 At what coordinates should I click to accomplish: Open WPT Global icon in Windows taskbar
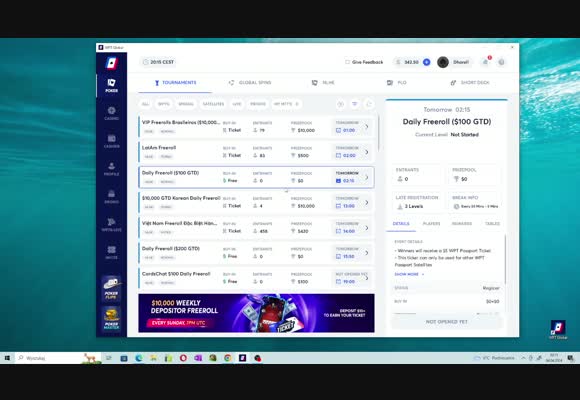[242, 358]
